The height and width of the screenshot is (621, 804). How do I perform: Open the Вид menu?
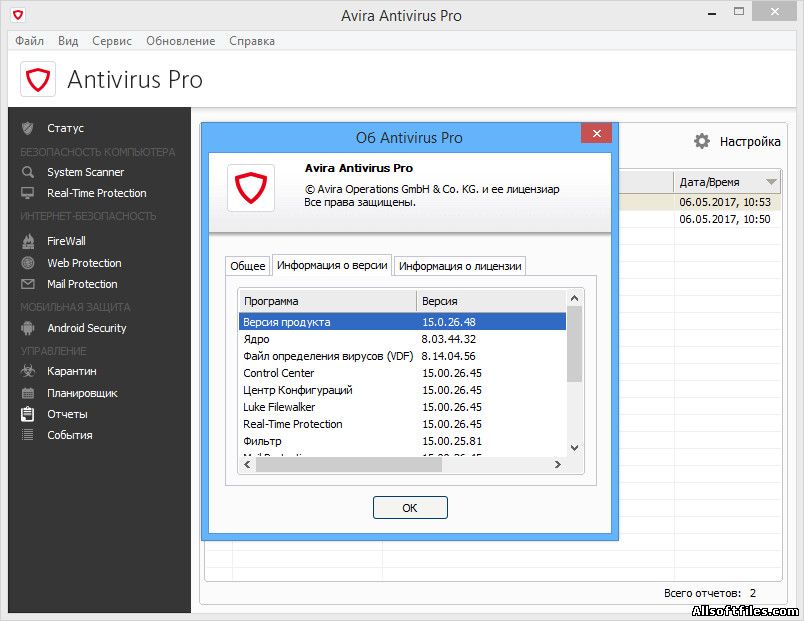[x=68, y=41]
